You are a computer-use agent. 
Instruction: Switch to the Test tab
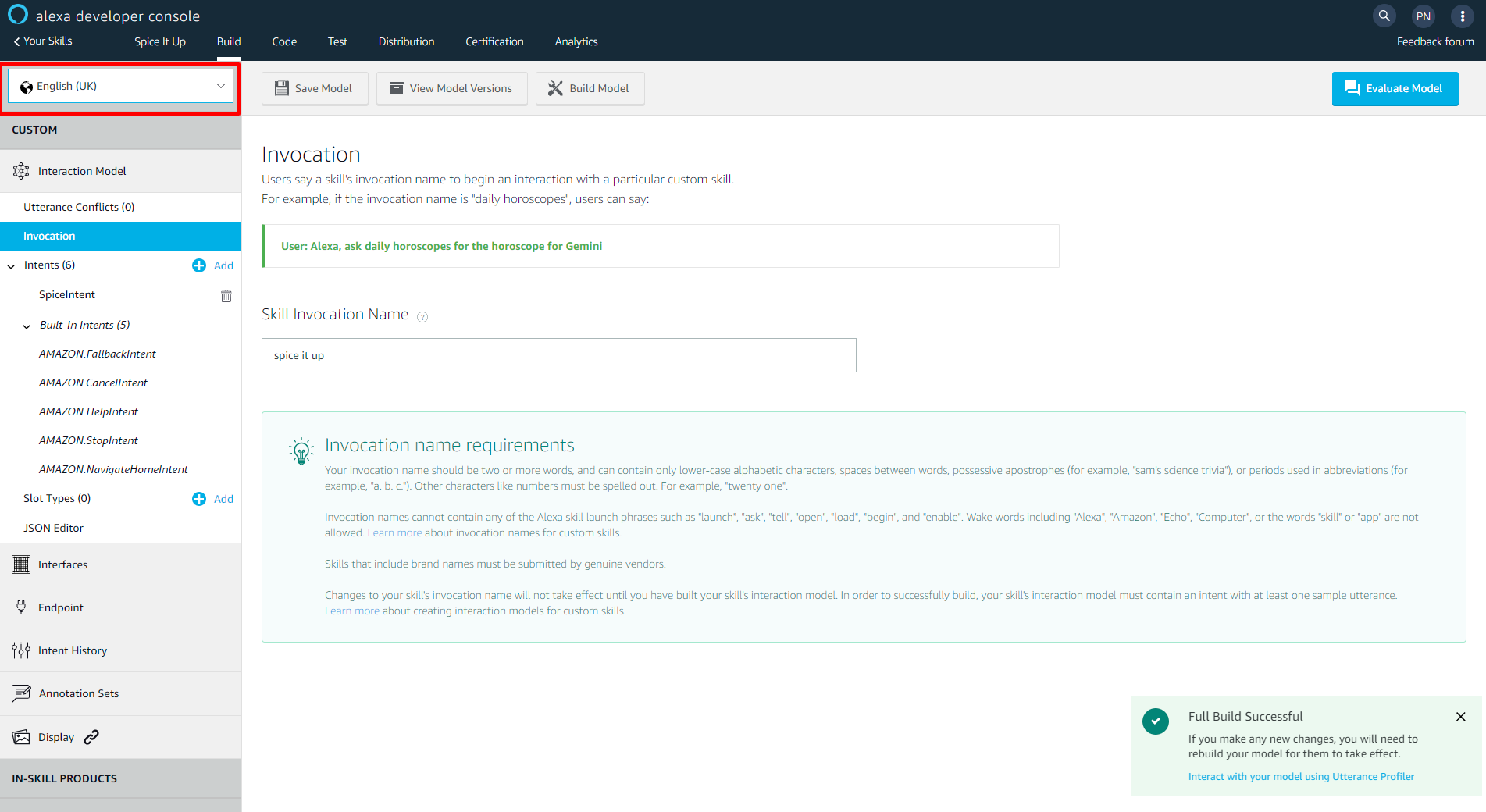337,41
